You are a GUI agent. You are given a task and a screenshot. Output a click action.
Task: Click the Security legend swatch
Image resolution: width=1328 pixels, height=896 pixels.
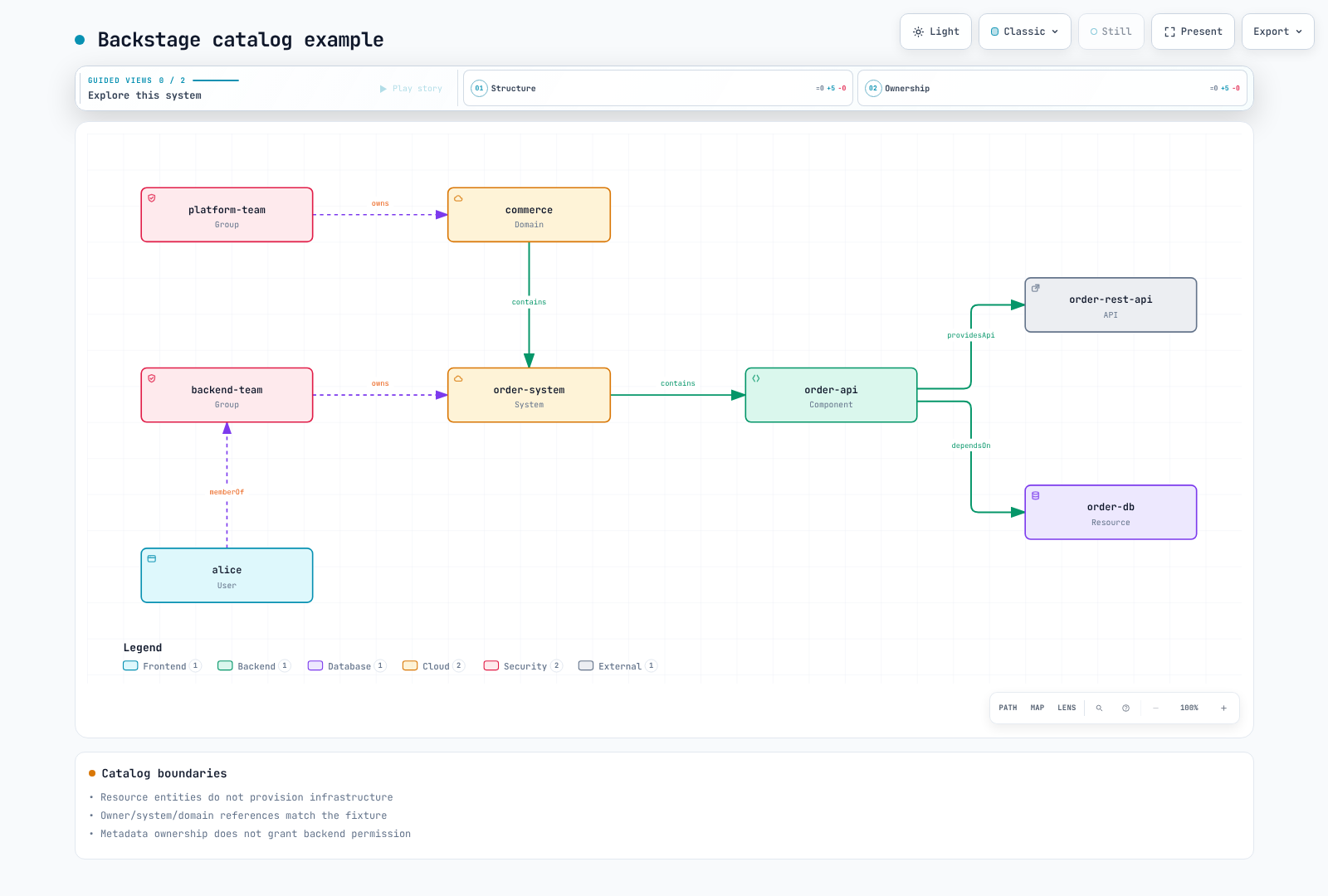tap(491, 665)
